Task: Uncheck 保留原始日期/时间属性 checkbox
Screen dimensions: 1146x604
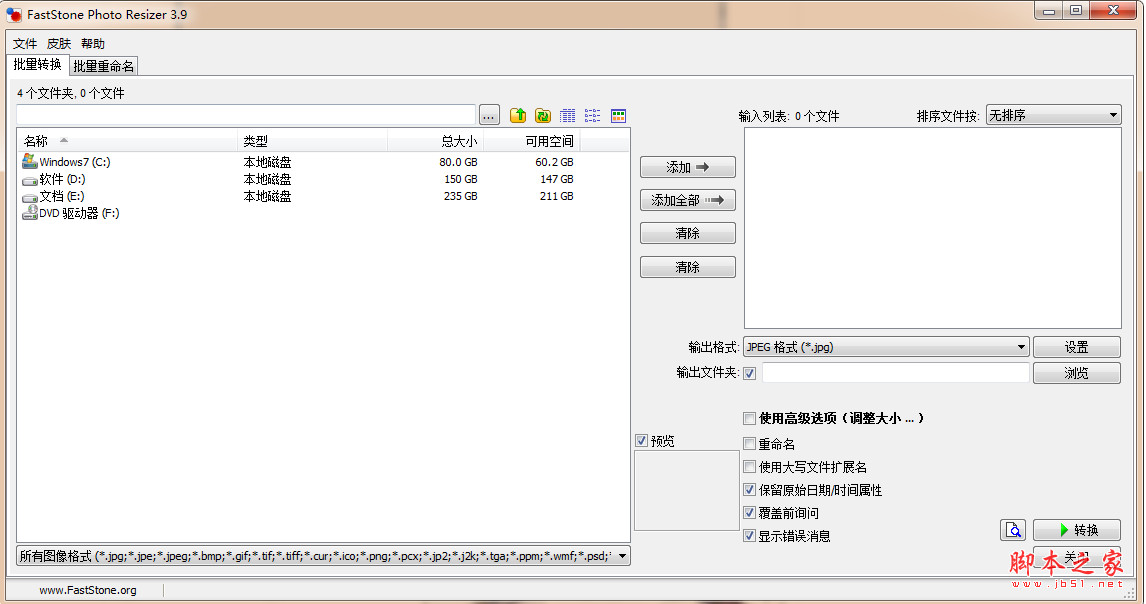Action: [x=750, y=489]
